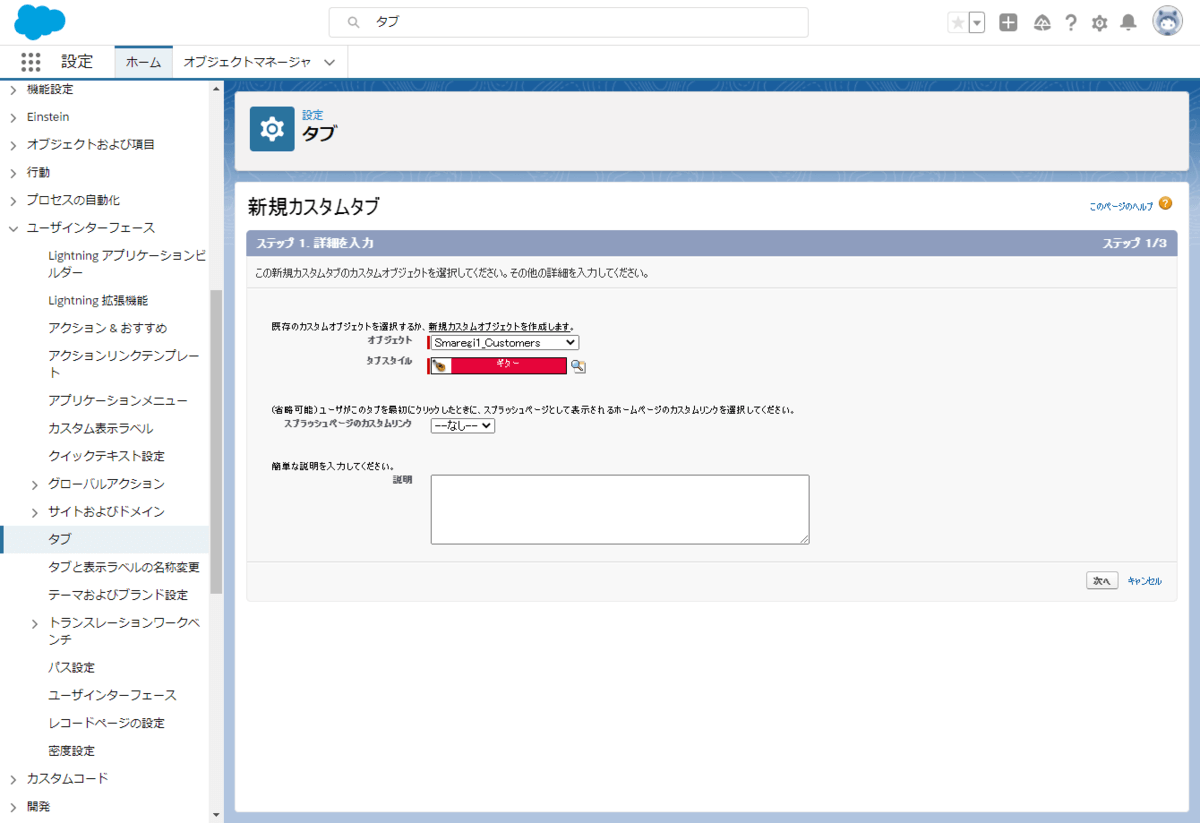Open the help question mark icon

click(x=1070, y=22)
